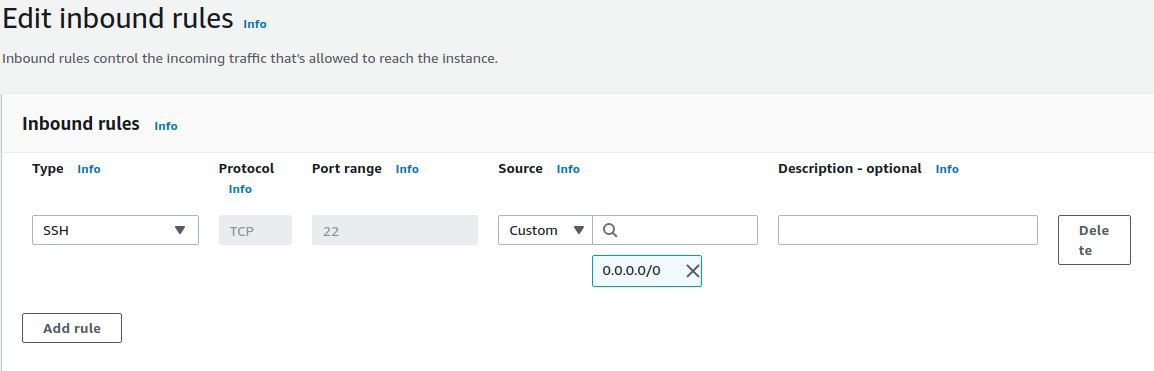The height and width of the screenshot is (371, 1154).
Task: Open Info link beside Inbound rules heading
Action: pos(166,126)
